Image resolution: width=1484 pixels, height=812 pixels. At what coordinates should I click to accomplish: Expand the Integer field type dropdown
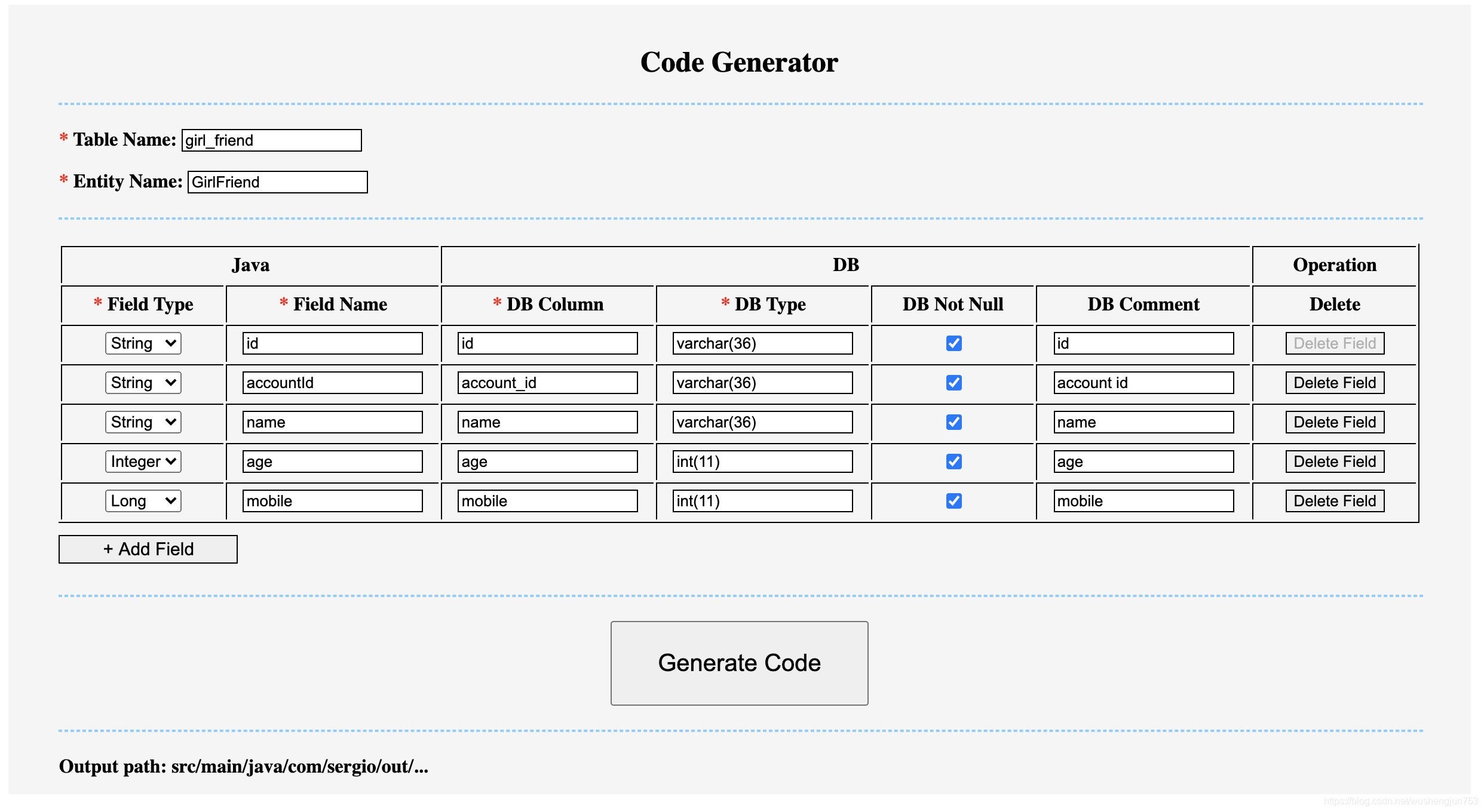tap(143, 462)
